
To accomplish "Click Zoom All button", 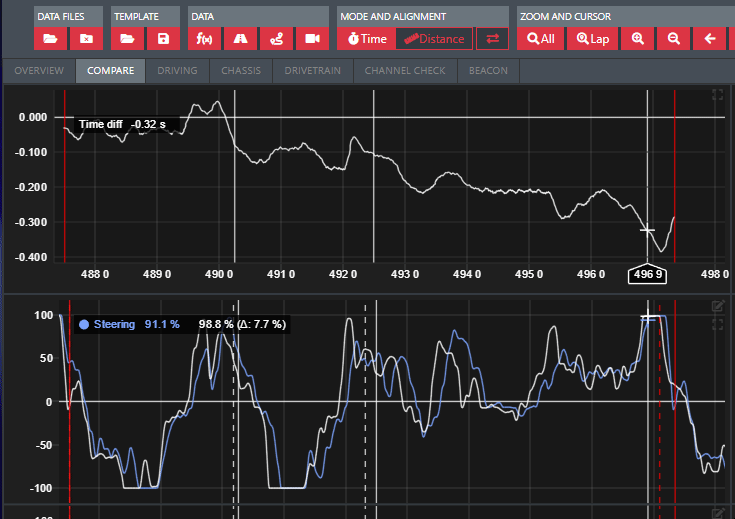I will click(540, 39).
